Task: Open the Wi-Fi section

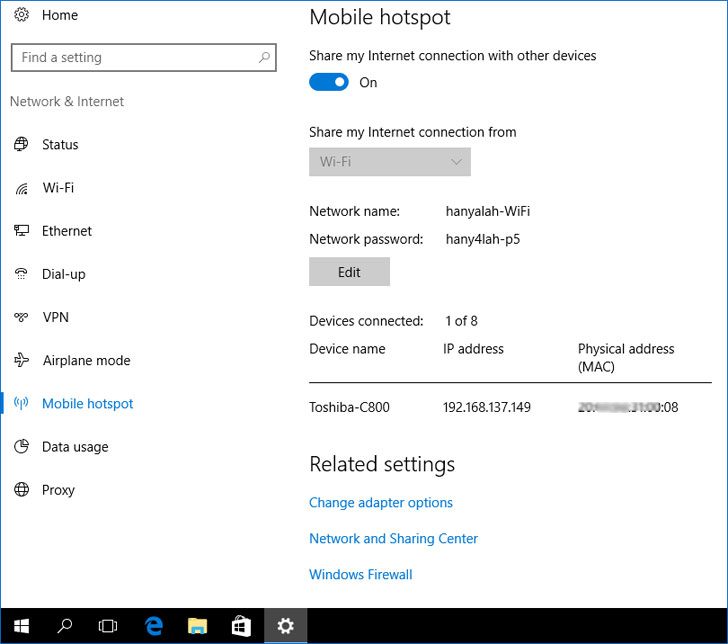Action: (58, 188)
